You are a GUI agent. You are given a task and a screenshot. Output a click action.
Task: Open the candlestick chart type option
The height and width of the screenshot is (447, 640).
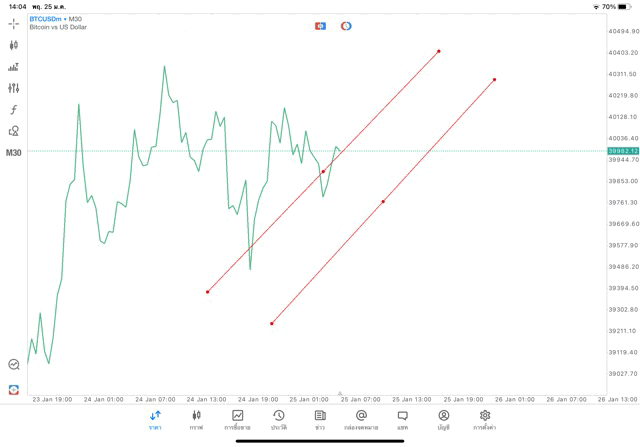pyautogui.click(x=14, y=45)
